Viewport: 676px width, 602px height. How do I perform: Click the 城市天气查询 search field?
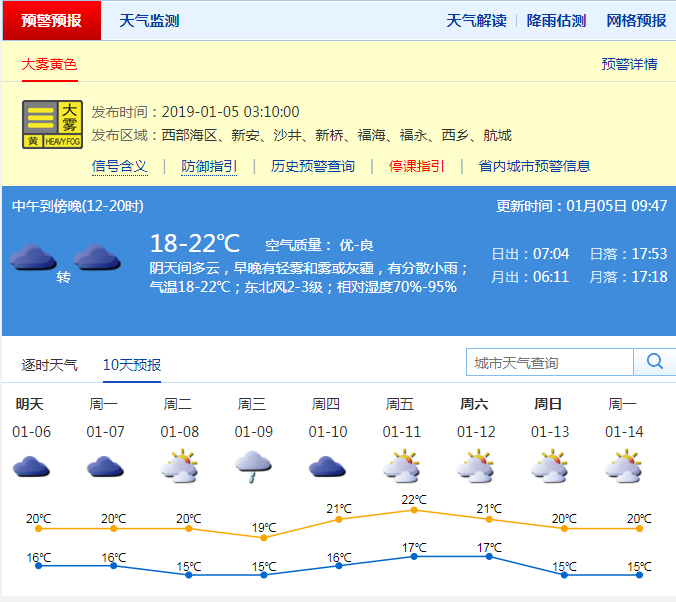click(549, 362)
